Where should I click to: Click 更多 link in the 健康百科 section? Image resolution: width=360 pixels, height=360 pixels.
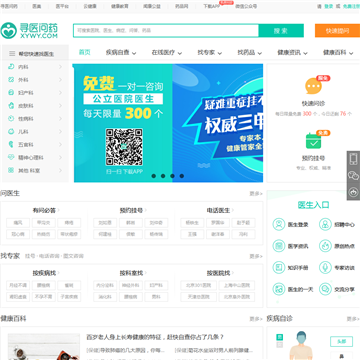(x=256, y=319)
